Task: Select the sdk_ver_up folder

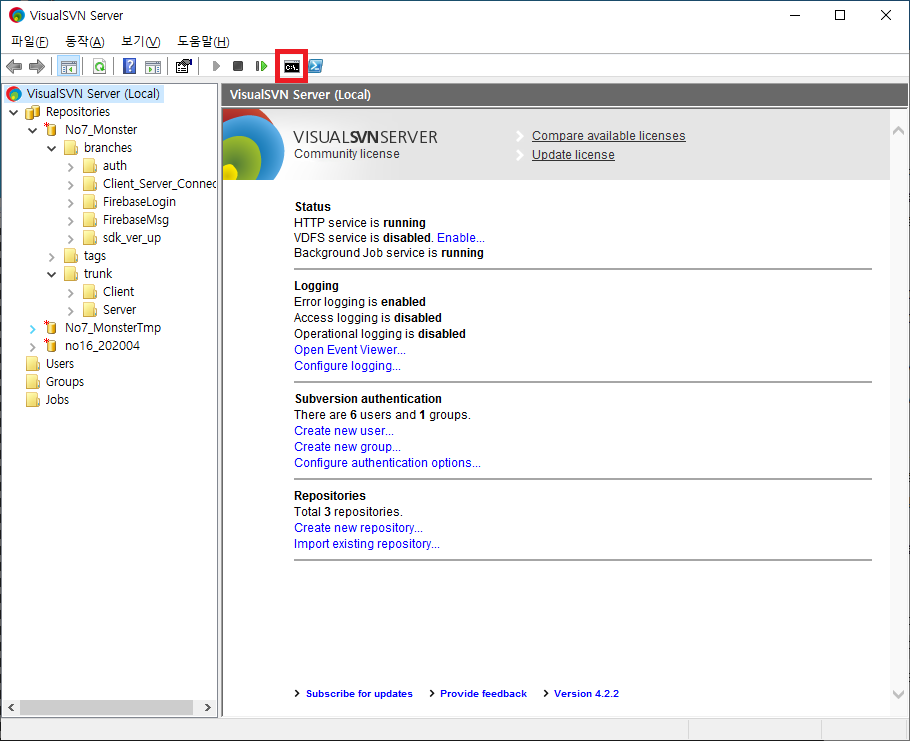Action: [x=132, y=237]
